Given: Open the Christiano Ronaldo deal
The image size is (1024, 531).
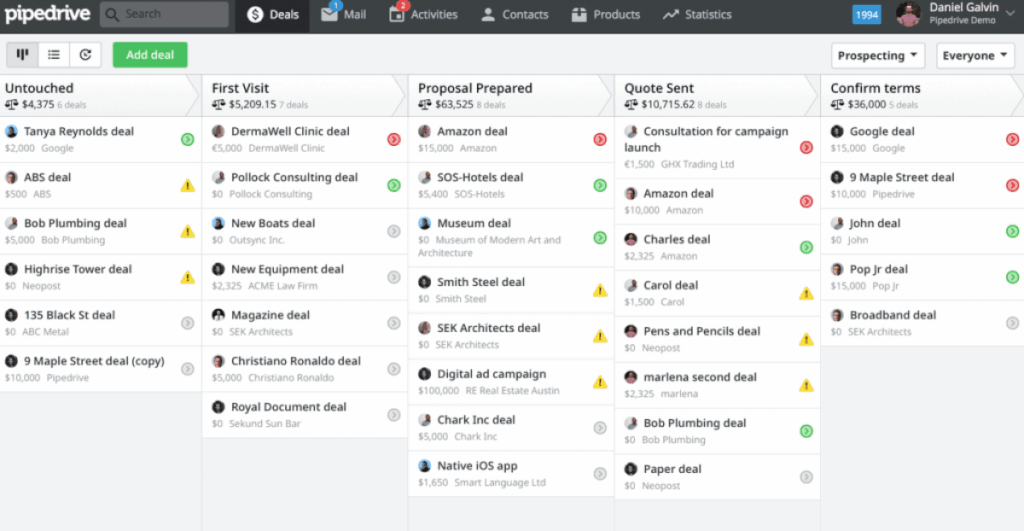Looking at the screenshot, I should [x=305, y=369].
